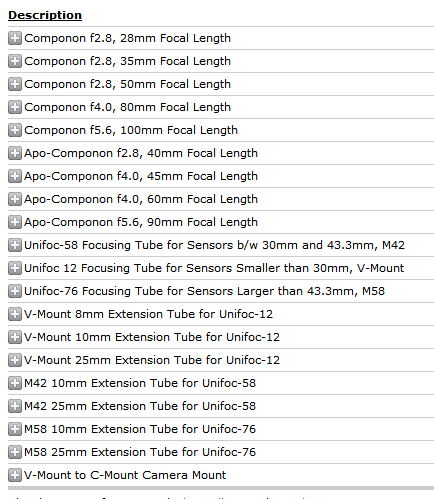Click plus icon next to V-Mount 10mm Extension Tube

pos(15,337)
